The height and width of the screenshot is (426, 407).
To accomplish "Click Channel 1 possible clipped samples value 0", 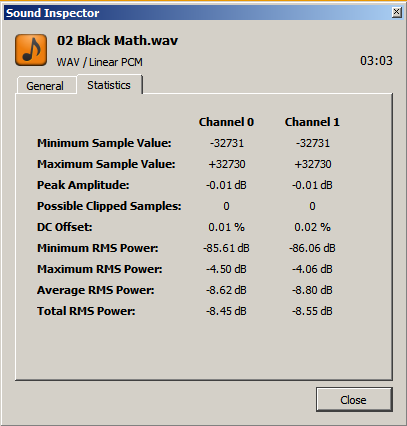I will tap(312, 206).
